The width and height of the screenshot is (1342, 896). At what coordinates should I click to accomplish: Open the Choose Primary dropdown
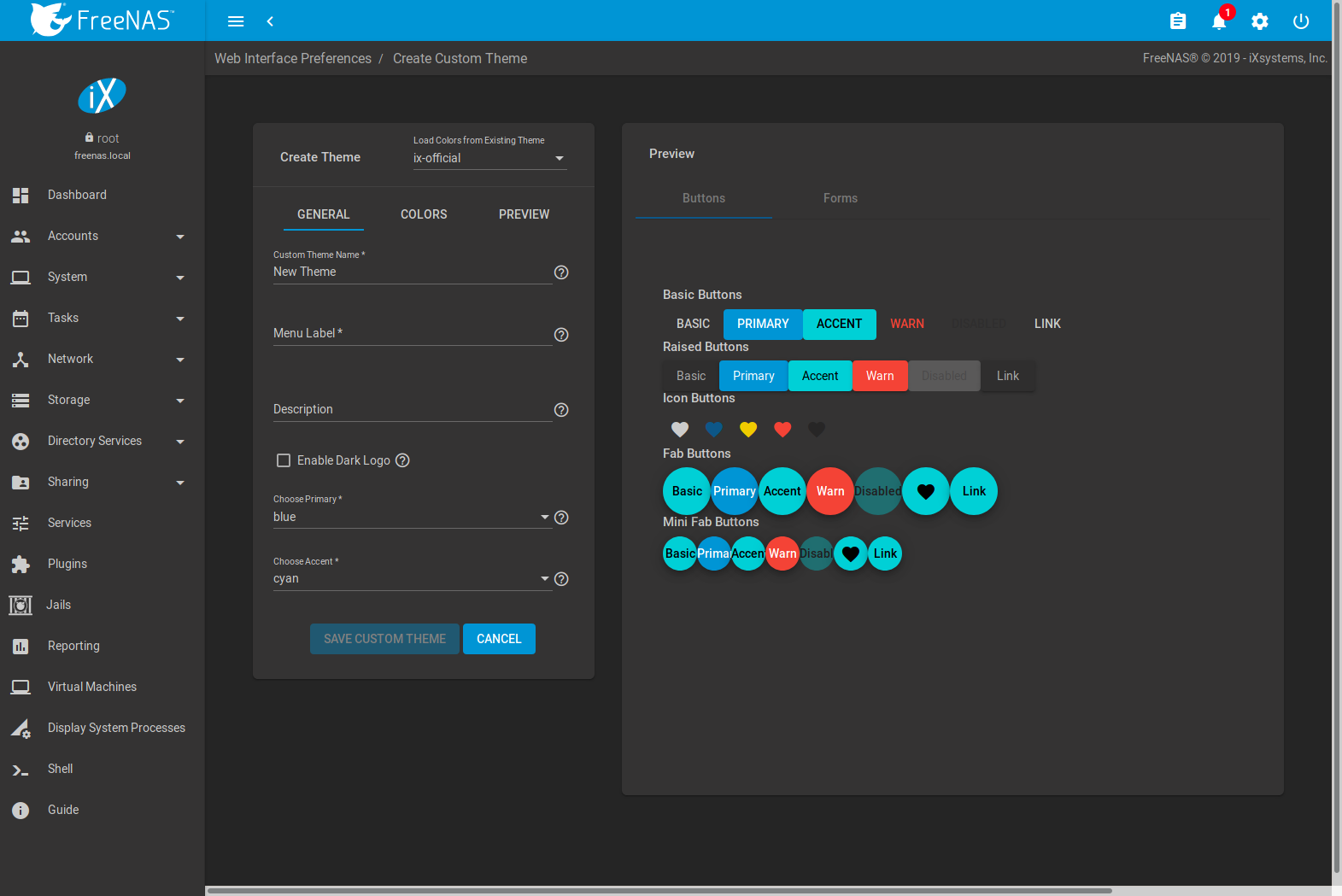pyautogui.click(x=412, y=517)
